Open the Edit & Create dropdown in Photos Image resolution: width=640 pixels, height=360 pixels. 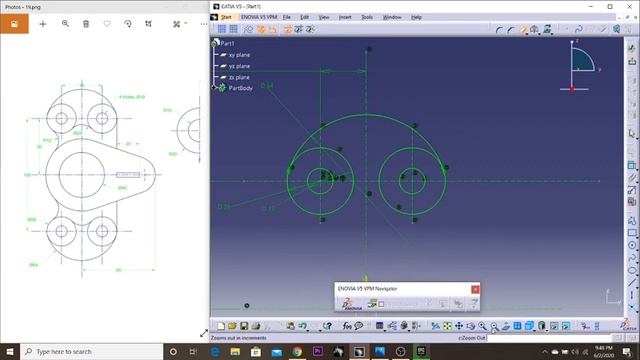click(179, 24)
